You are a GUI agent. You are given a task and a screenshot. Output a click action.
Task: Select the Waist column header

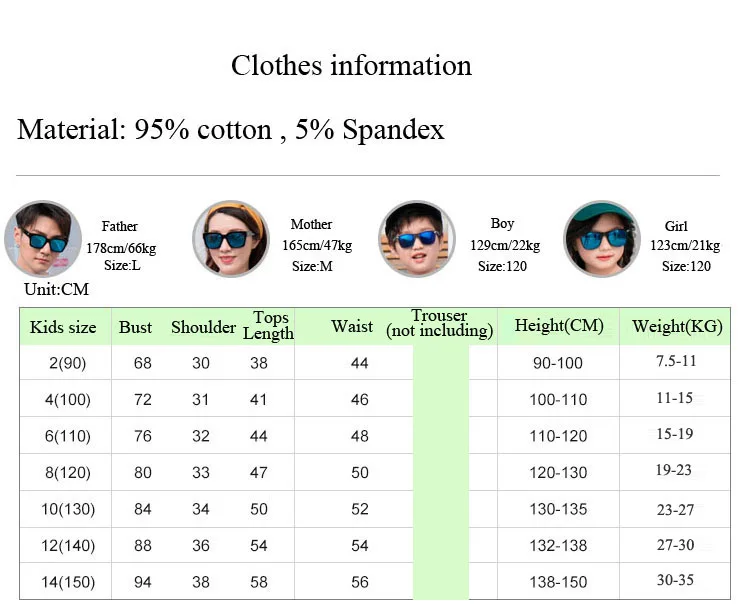pos(352,326)
